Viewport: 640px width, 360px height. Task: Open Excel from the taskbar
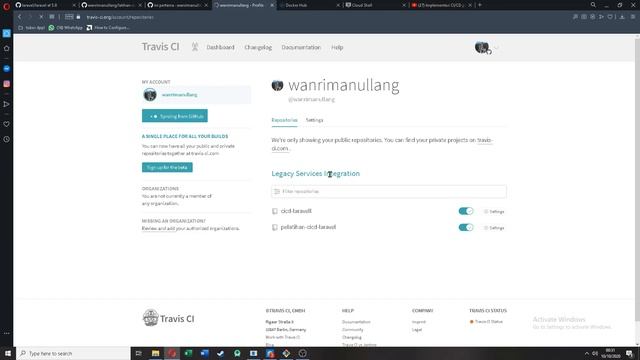(x=188, y=353)
